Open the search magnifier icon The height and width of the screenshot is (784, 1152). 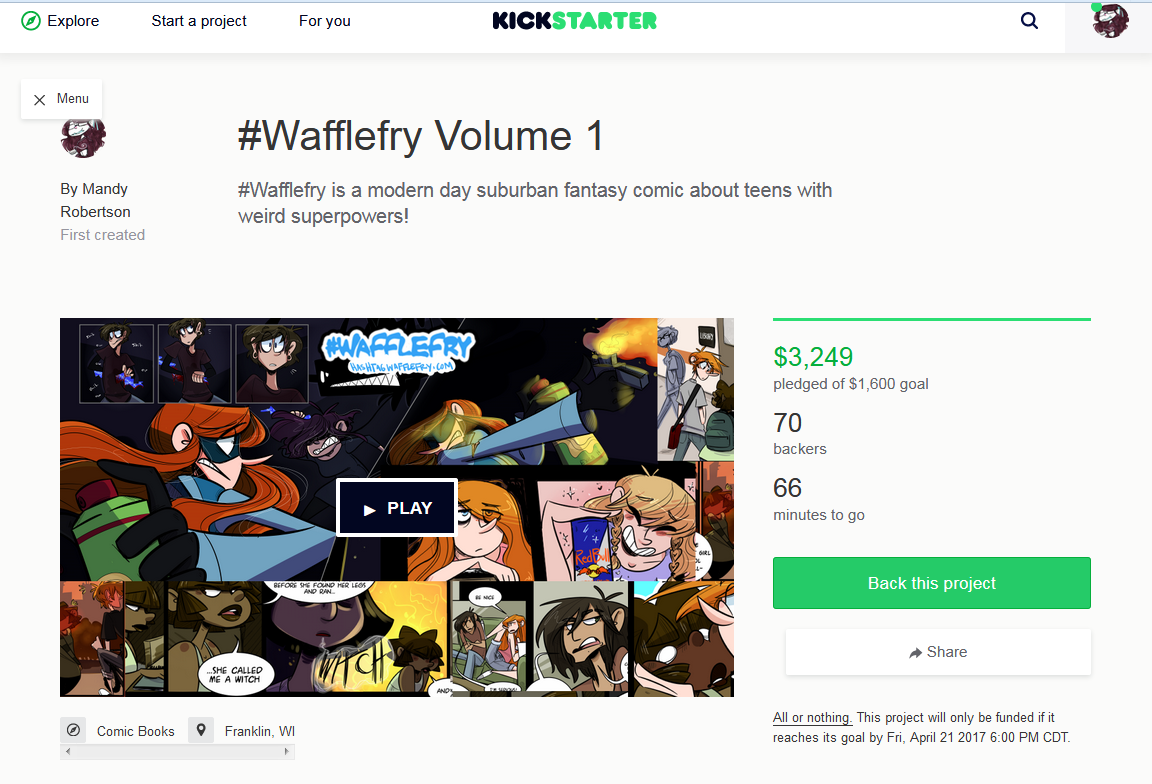pos(1029,21)
